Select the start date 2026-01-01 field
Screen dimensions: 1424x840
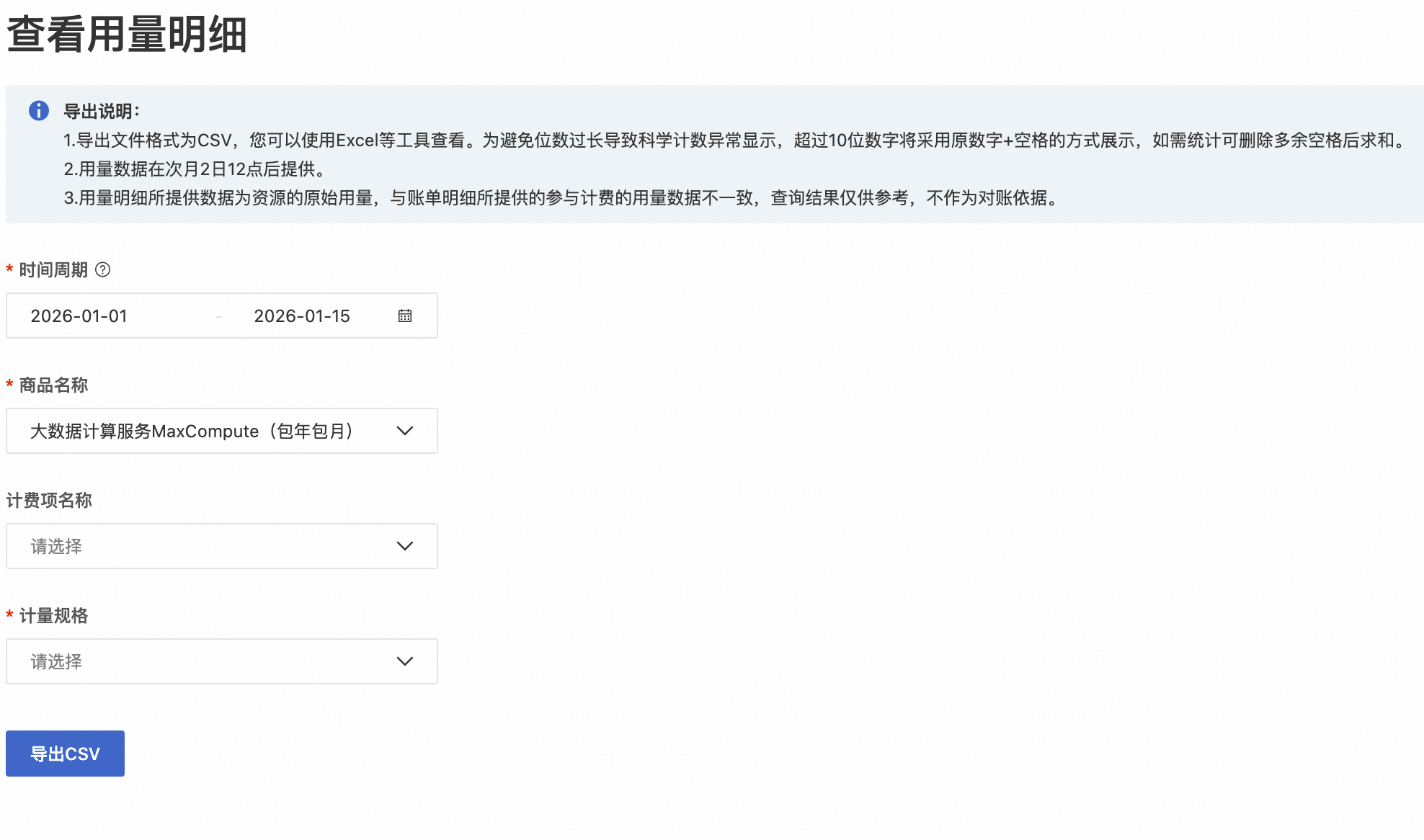point(79,316)
